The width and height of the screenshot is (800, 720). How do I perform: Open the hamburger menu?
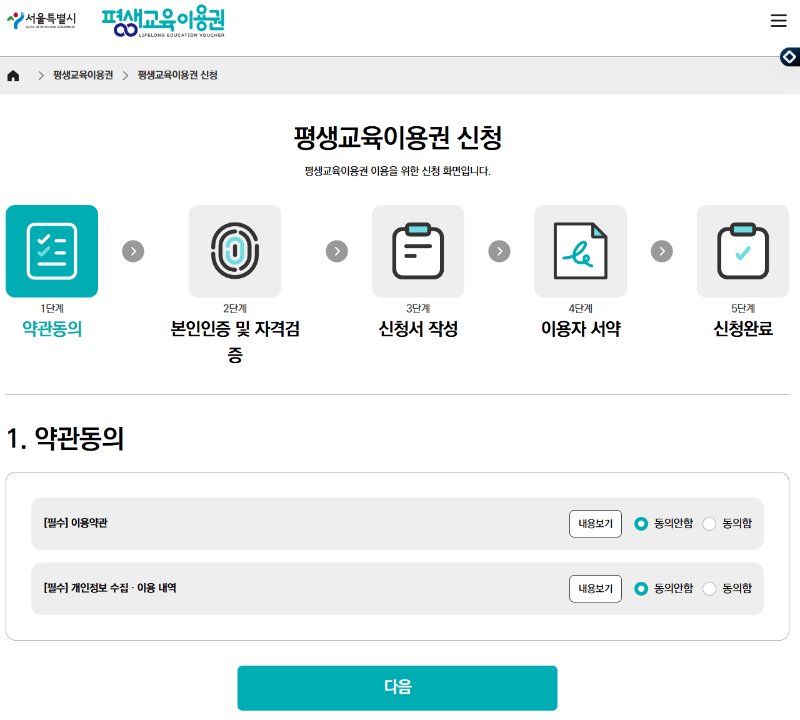click(779, 20)
